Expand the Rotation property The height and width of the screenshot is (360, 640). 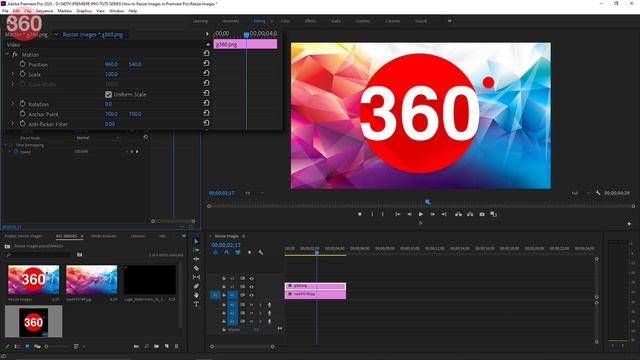(x=13, y=104)
